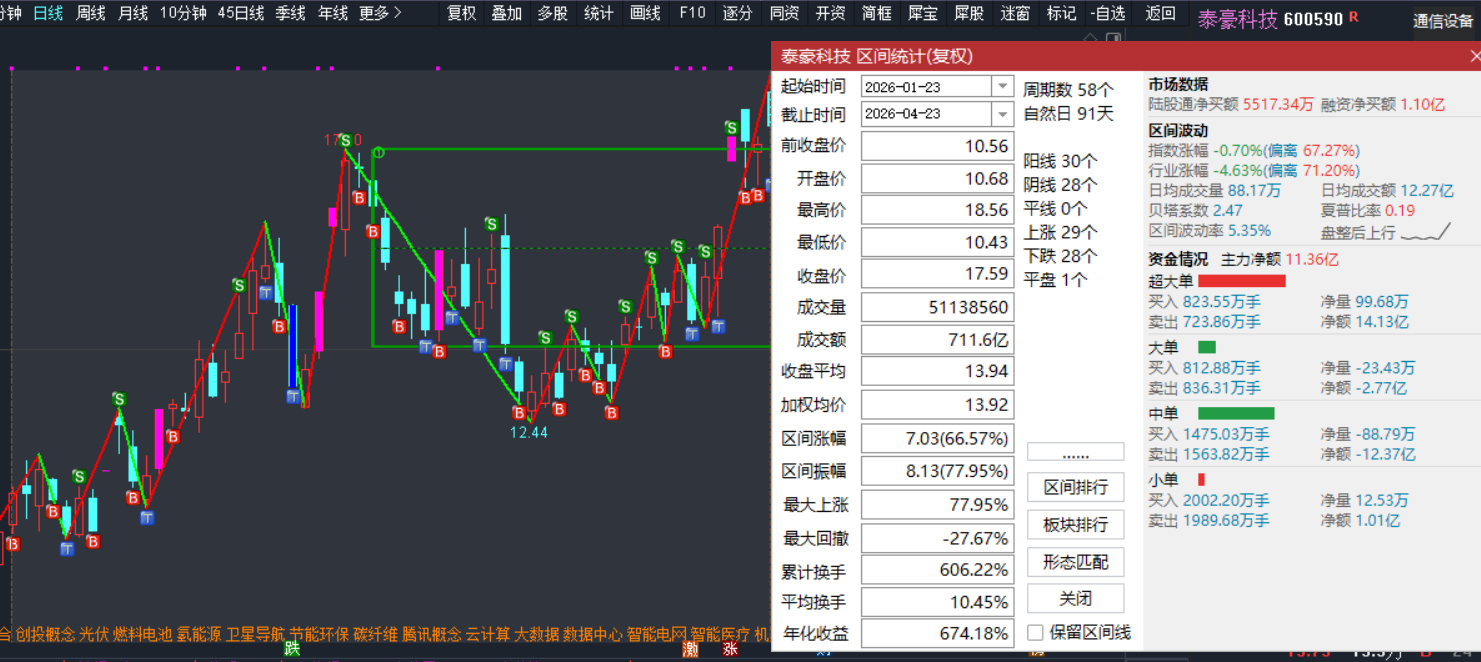1481x662 pixels.
Task: Click the 标记 mark toolbar item
Action: pyautogui.click(x=1061, y=13)
